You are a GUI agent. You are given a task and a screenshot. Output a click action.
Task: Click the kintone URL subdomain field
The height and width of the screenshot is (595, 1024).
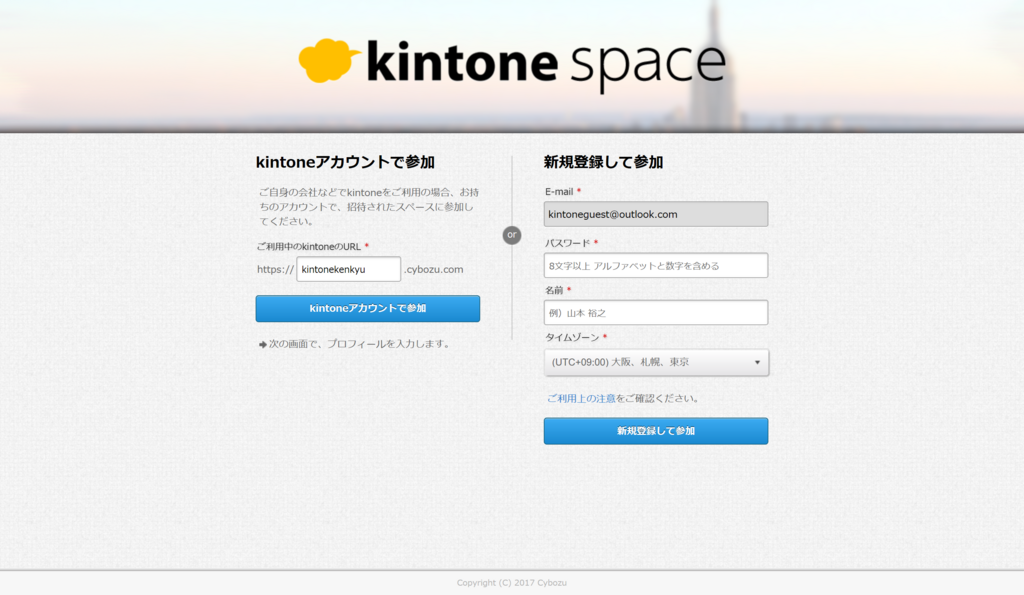[x=348, y=269]
